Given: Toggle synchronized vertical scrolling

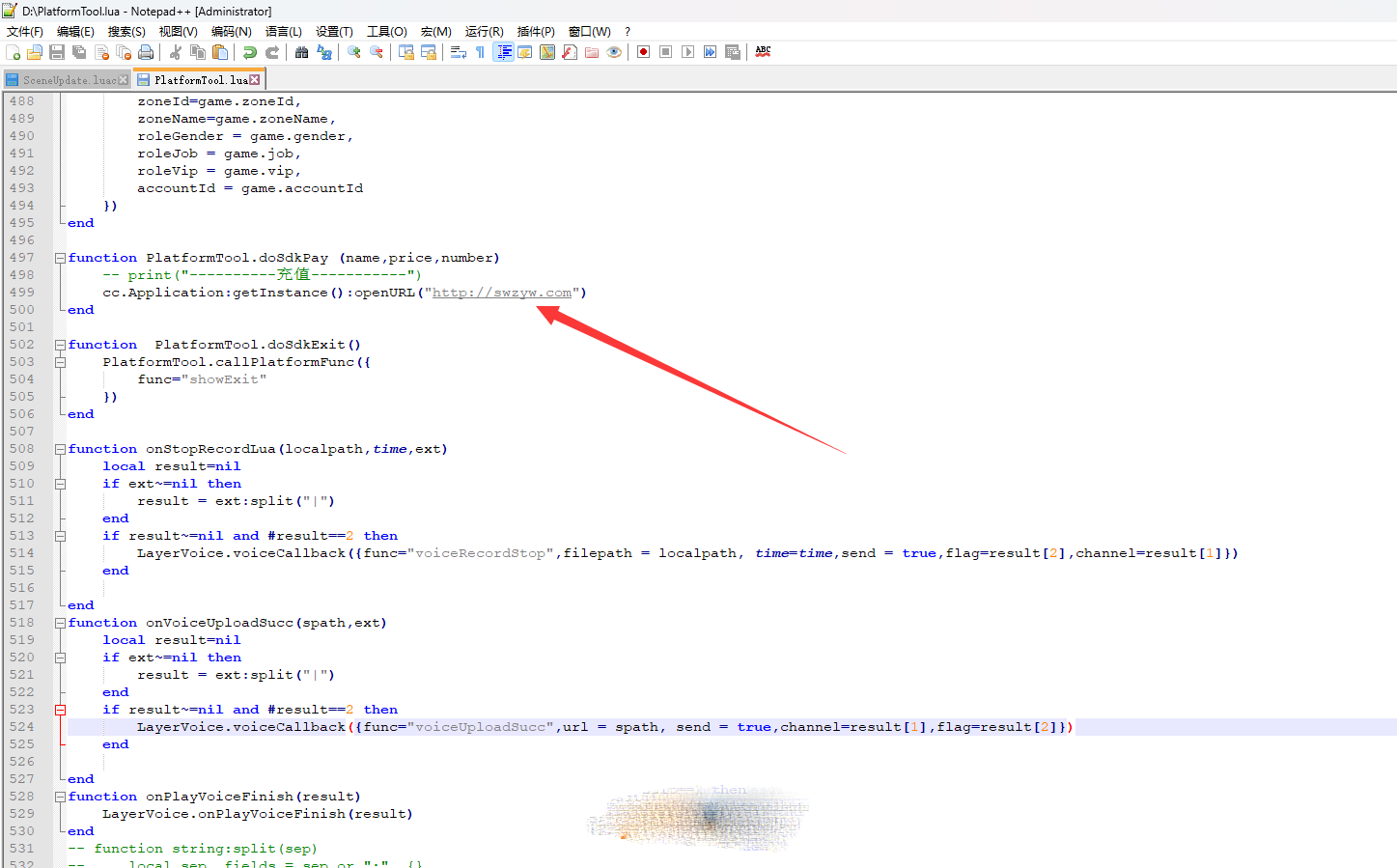Looking at the screenshot, I should (406, 52).
